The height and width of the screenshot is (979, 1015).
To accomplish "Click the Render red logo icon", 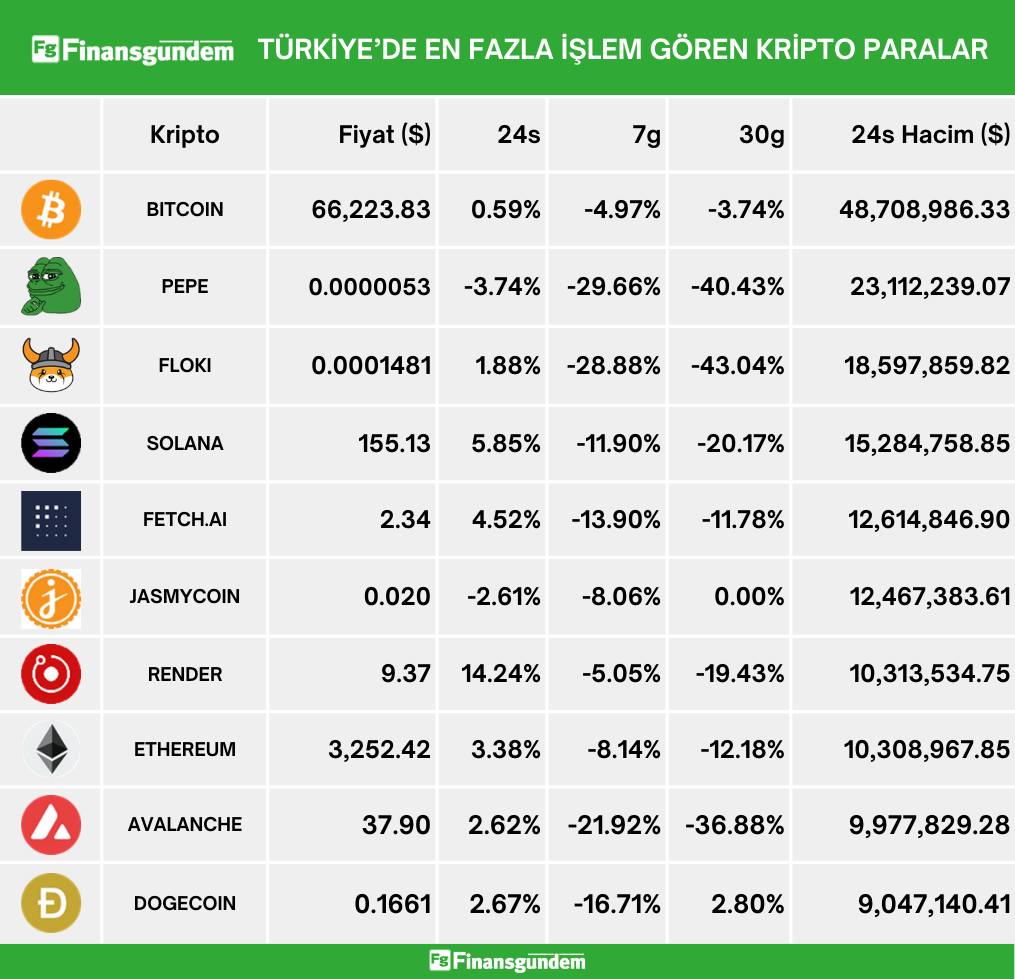I will point(51,675).
